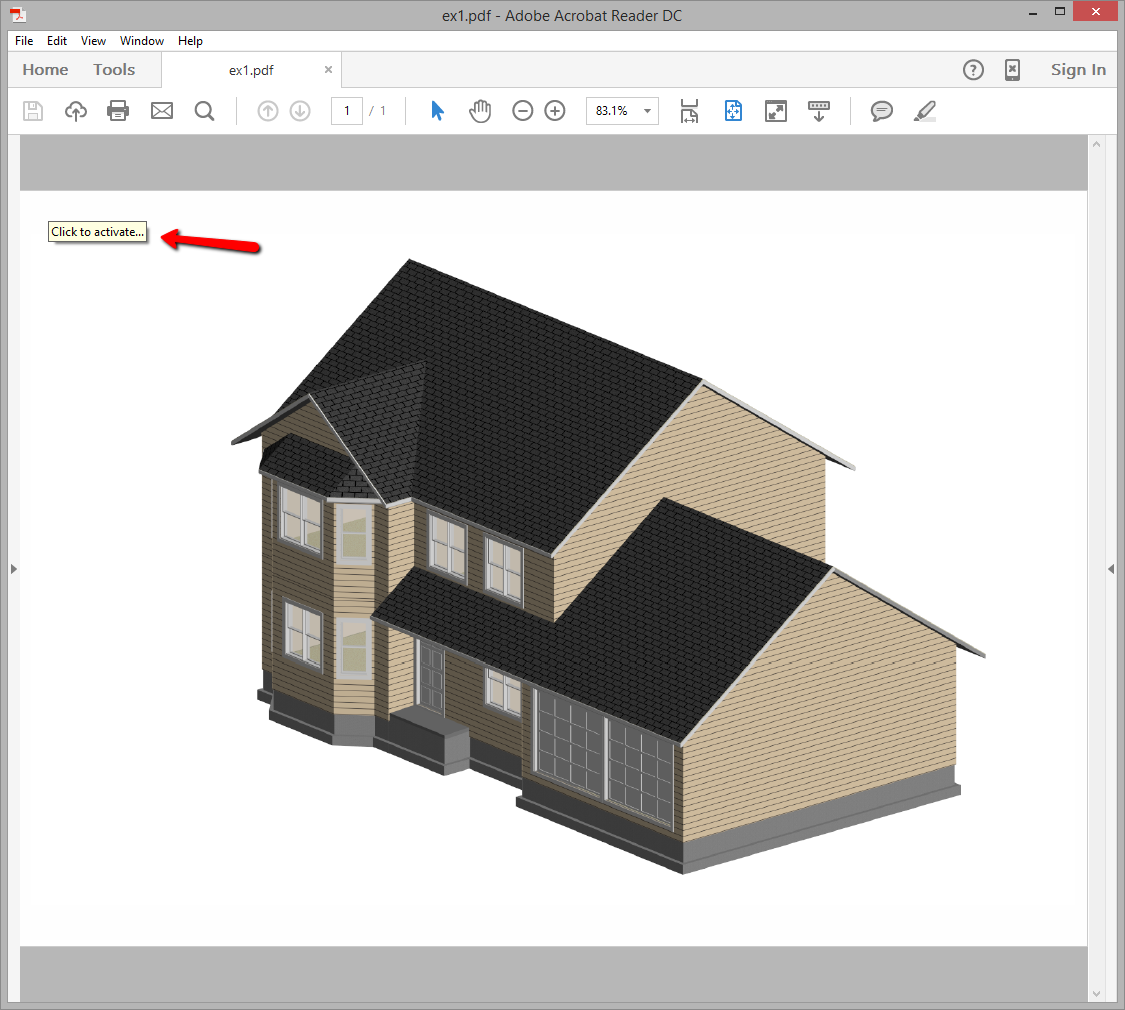Email the PDF using the envelope icon
This screenshot has height=1010, width=1125.
(x=162, y=110)
